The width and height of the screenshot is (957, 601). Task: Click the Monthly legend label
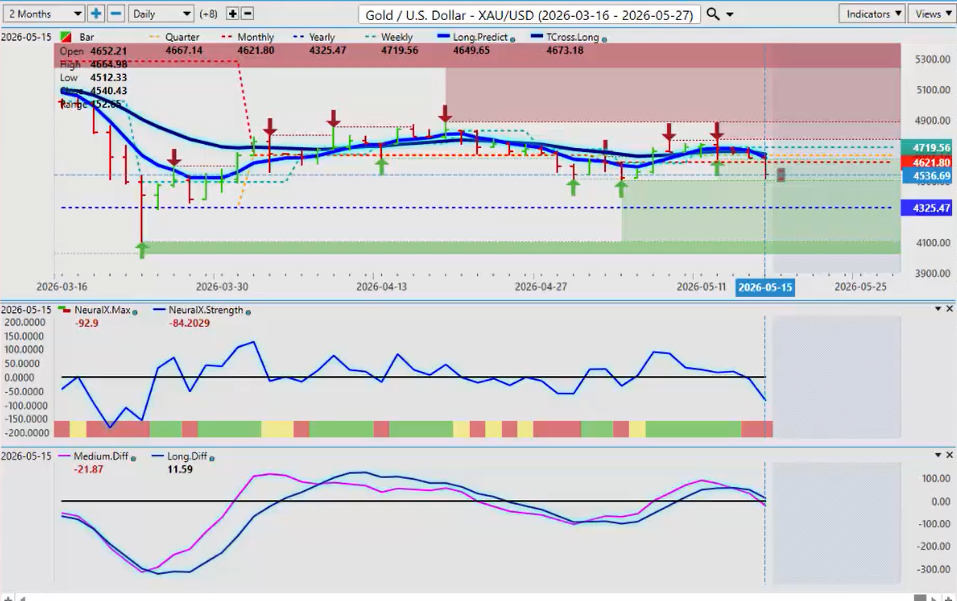click(255, 37)
